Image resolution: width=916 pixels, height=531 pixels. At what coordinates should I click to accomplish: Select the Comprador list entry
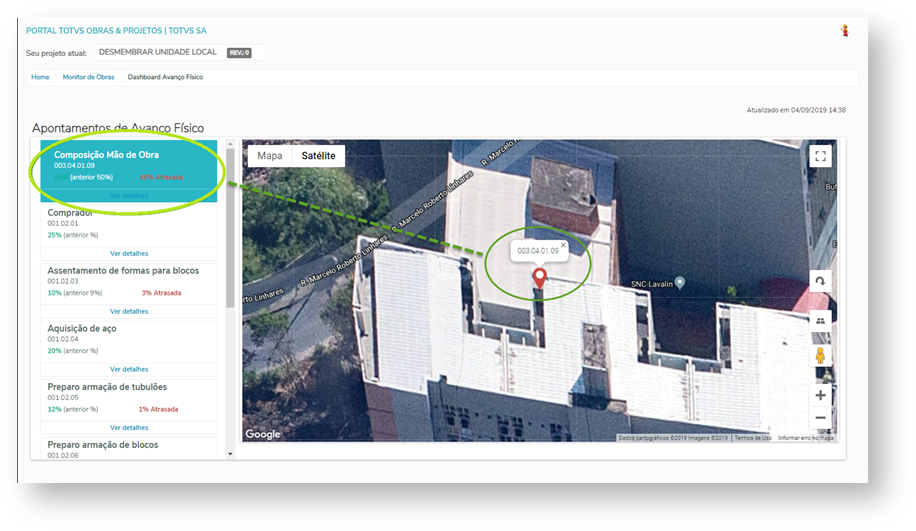coord(129,231)
